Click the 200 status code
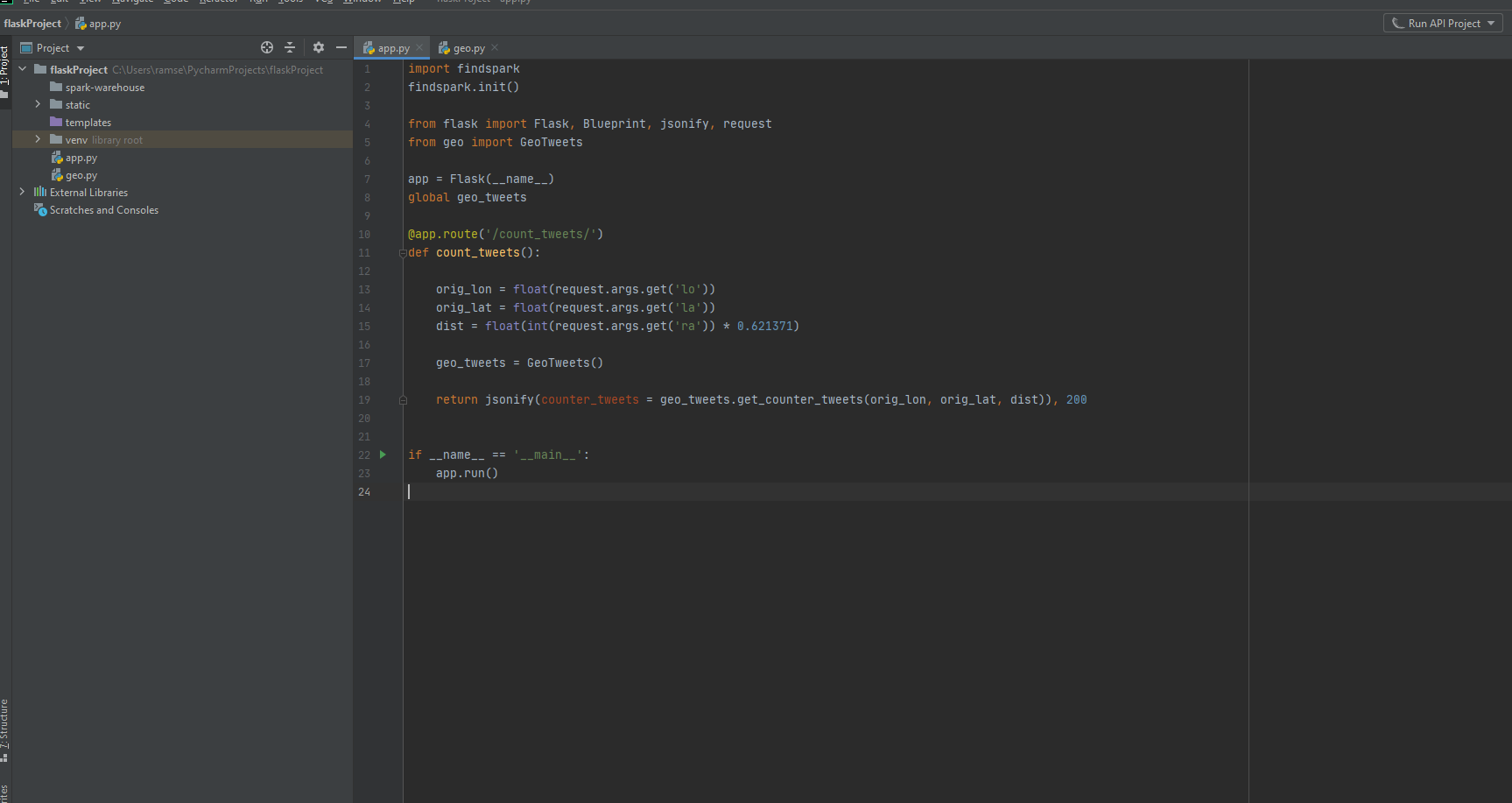Screen dimensions: 1512x803 1077,400
